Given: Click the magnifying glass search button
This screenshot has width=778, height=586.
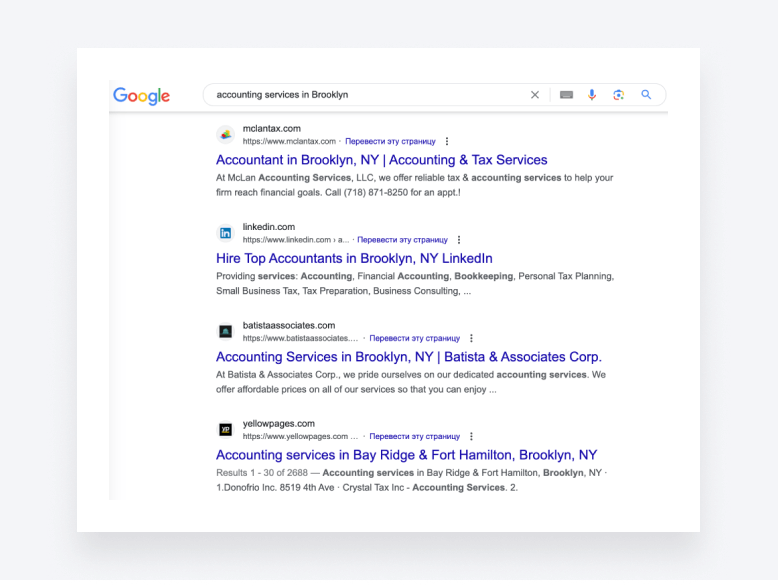Looking at the screenshot, I should coord(646,95).
